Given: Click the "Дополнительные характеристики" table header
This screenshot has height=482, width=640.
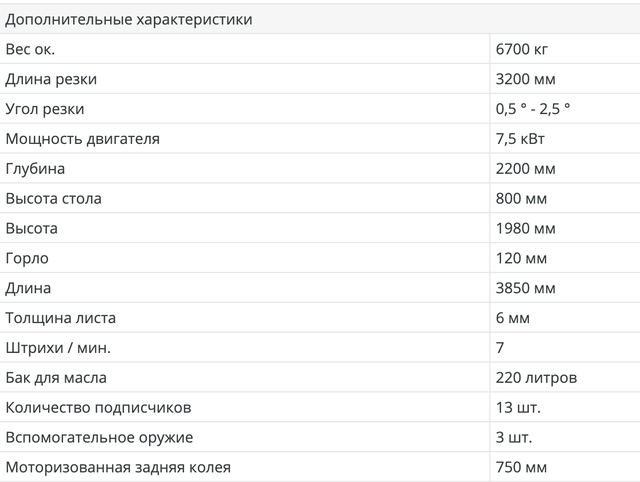Looking at the screenshot, I should pos(129,19).
